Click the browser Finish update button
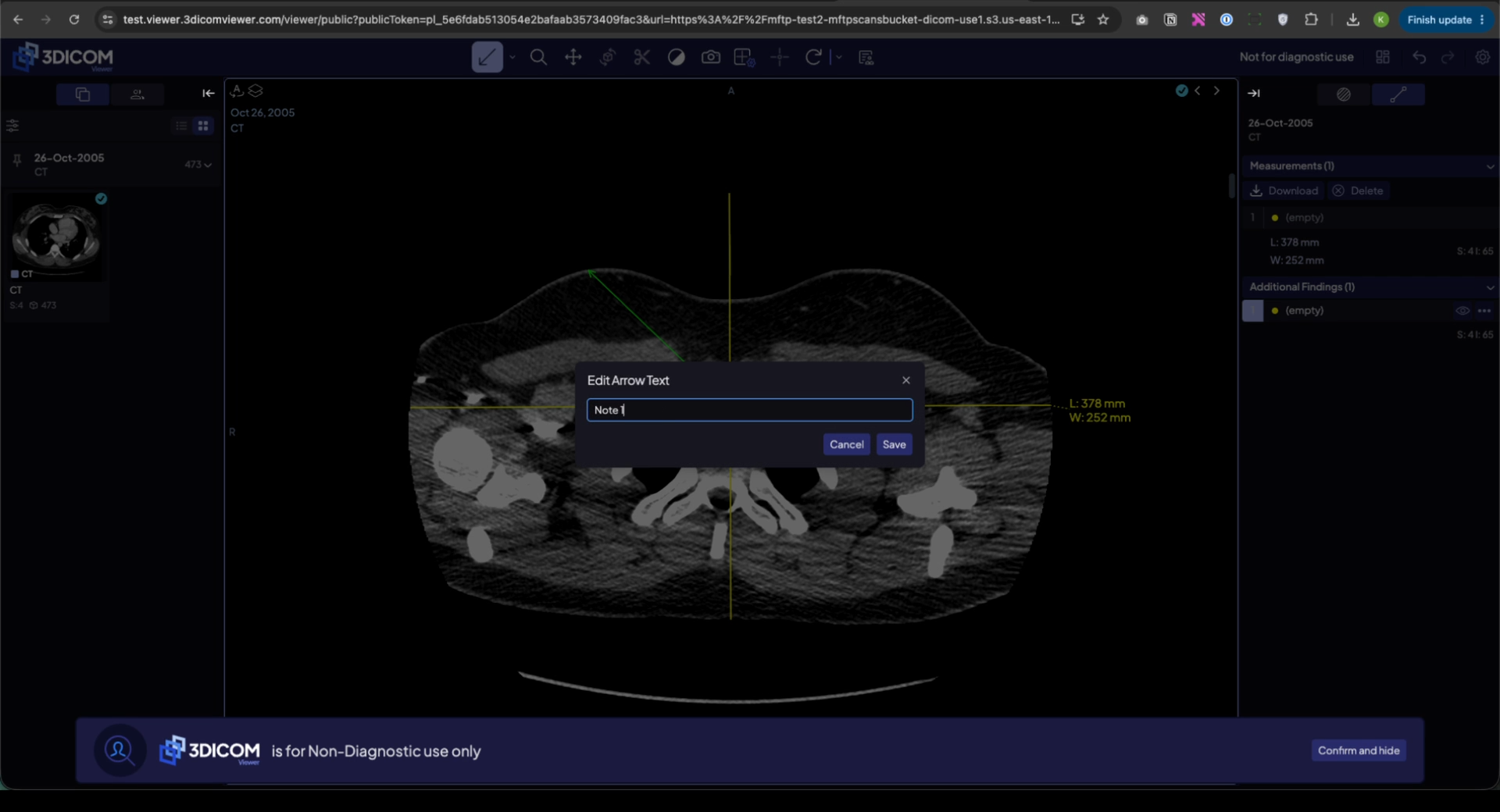1500x812 pixels. point(1446,20)
